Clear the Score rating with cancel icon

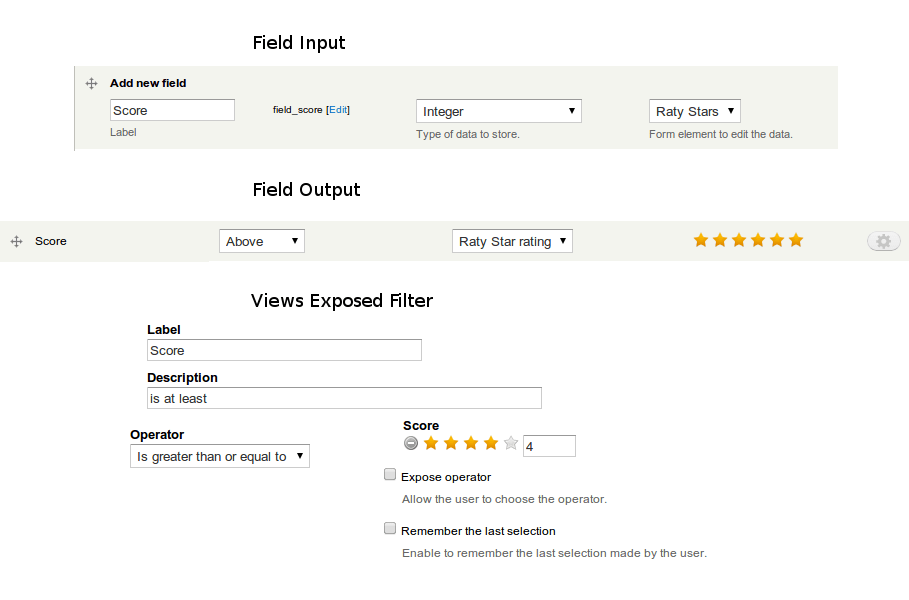411,443
